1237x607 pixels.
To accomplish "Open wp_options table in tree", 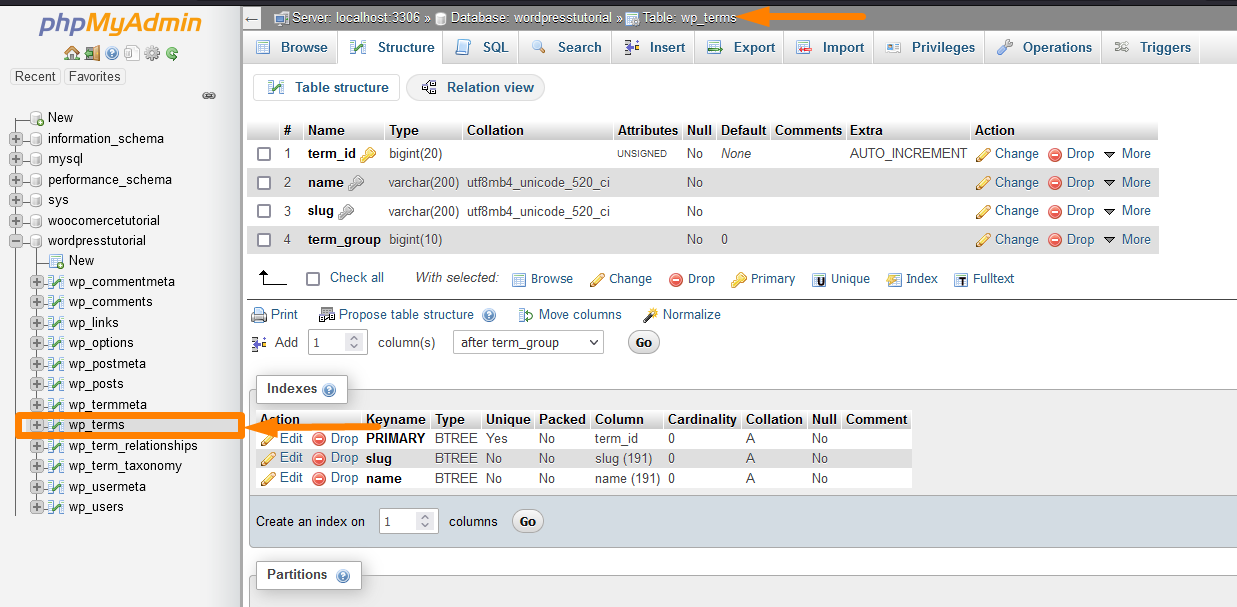I will (x=101, y=343).
